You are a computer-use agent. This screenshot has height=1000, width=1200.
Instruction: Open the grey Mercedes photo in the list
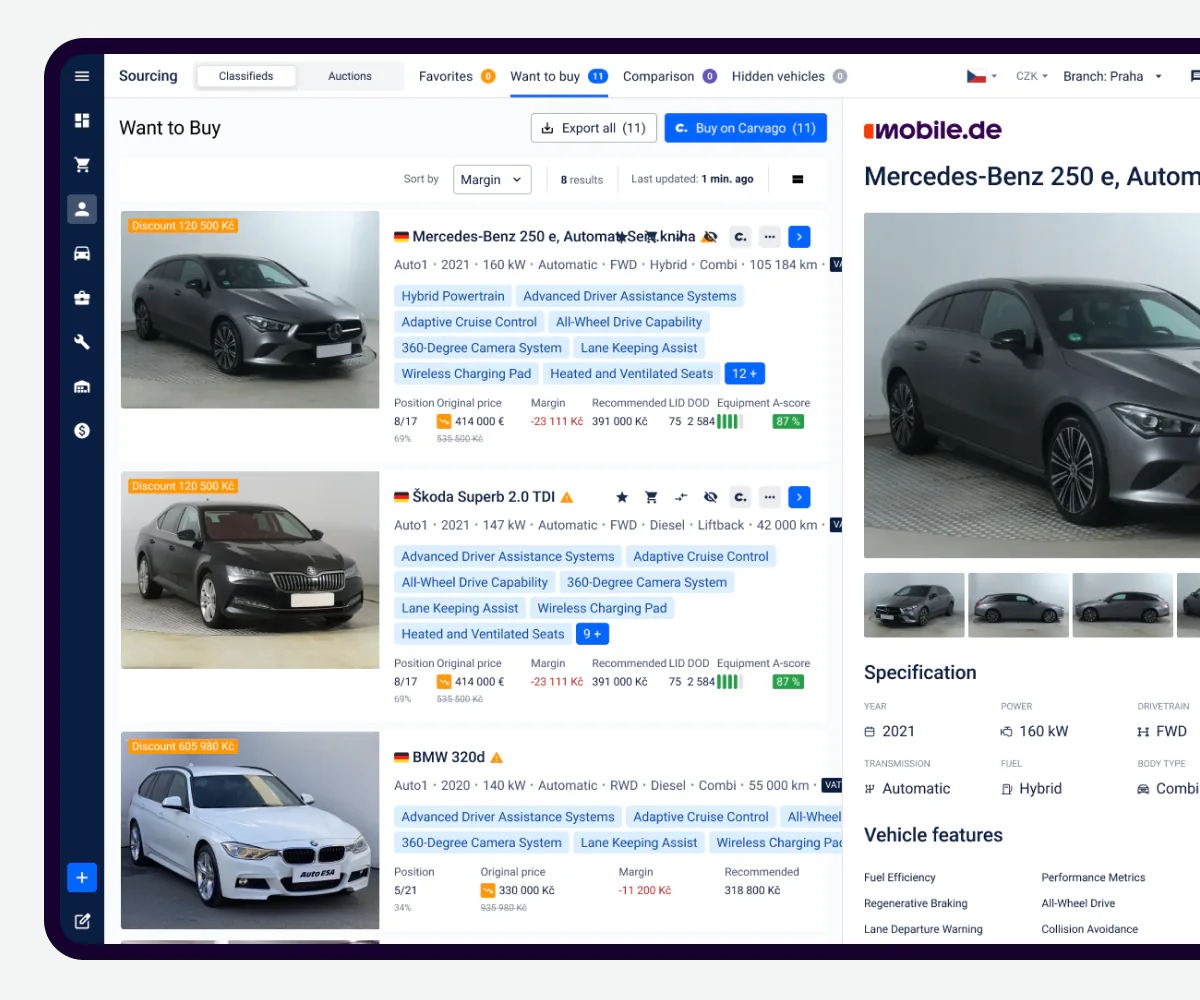coord(250,310)
